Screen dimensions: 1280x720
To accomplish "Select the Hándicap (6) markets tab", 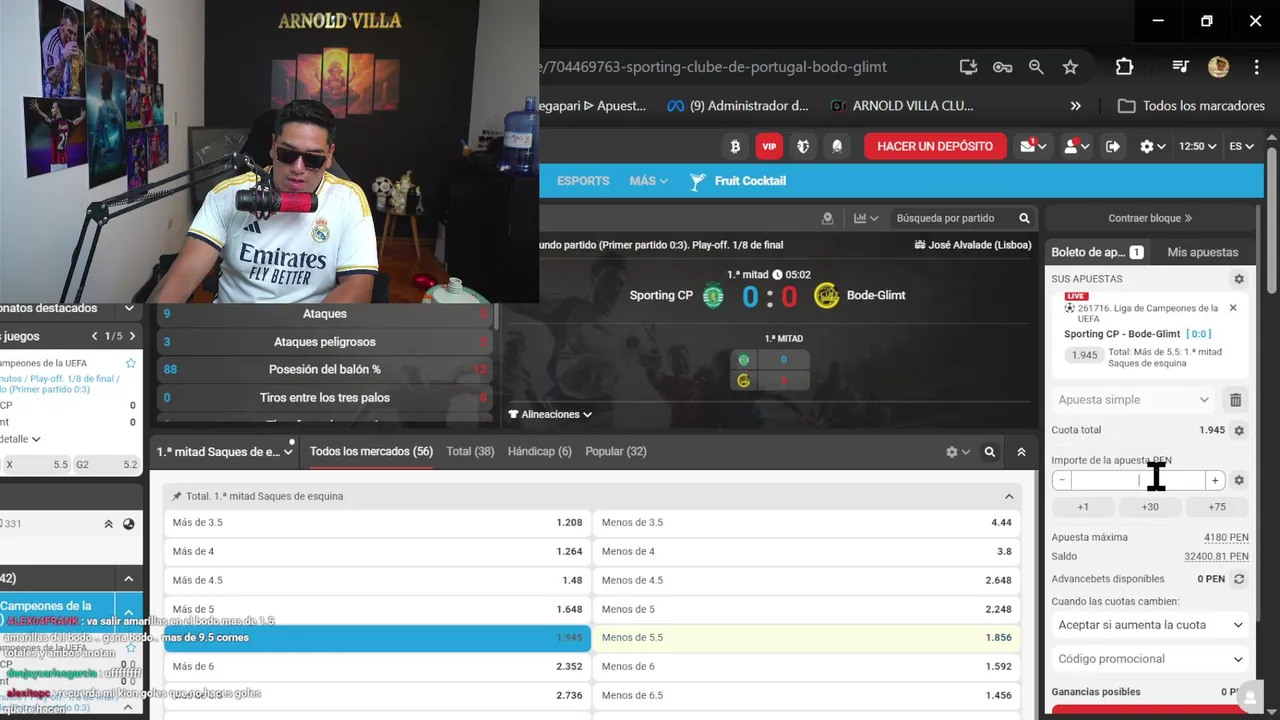I will click(539, 452).
